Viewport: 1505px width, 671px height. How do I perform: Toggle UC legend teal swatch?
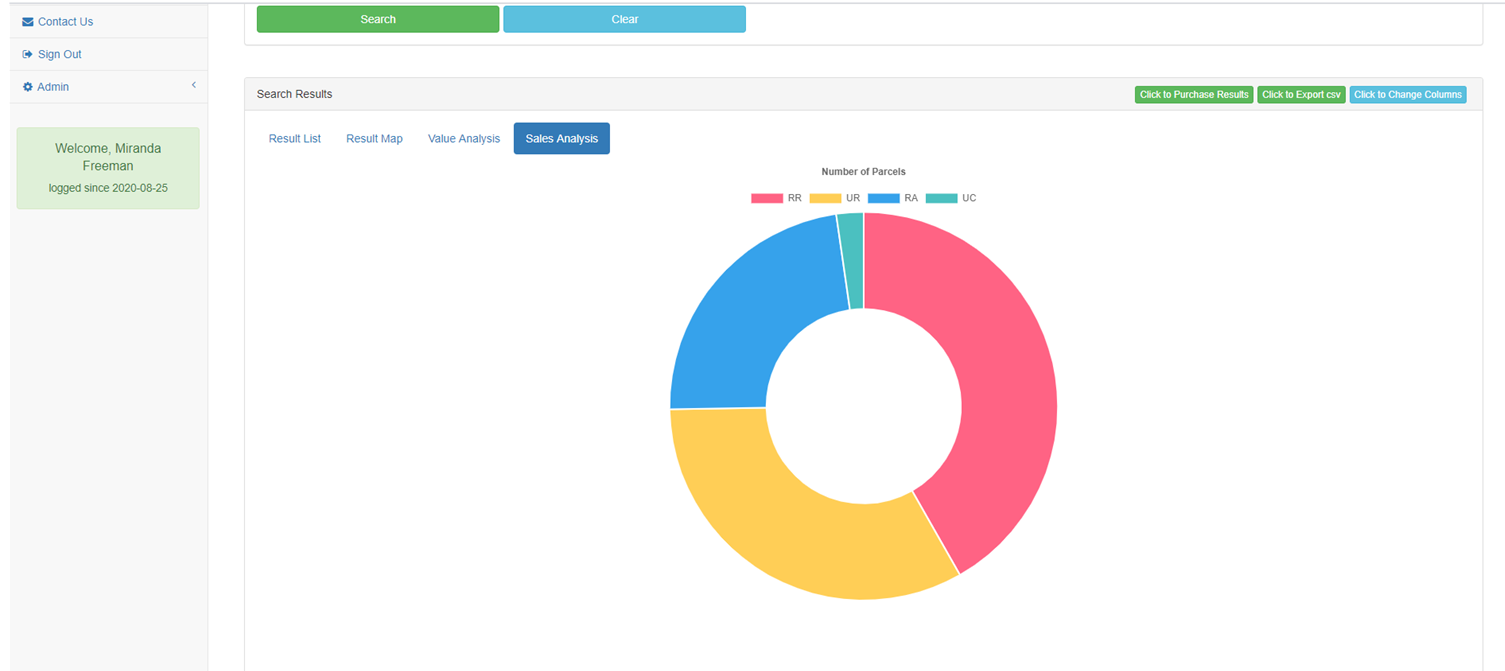tap(942, 198)
